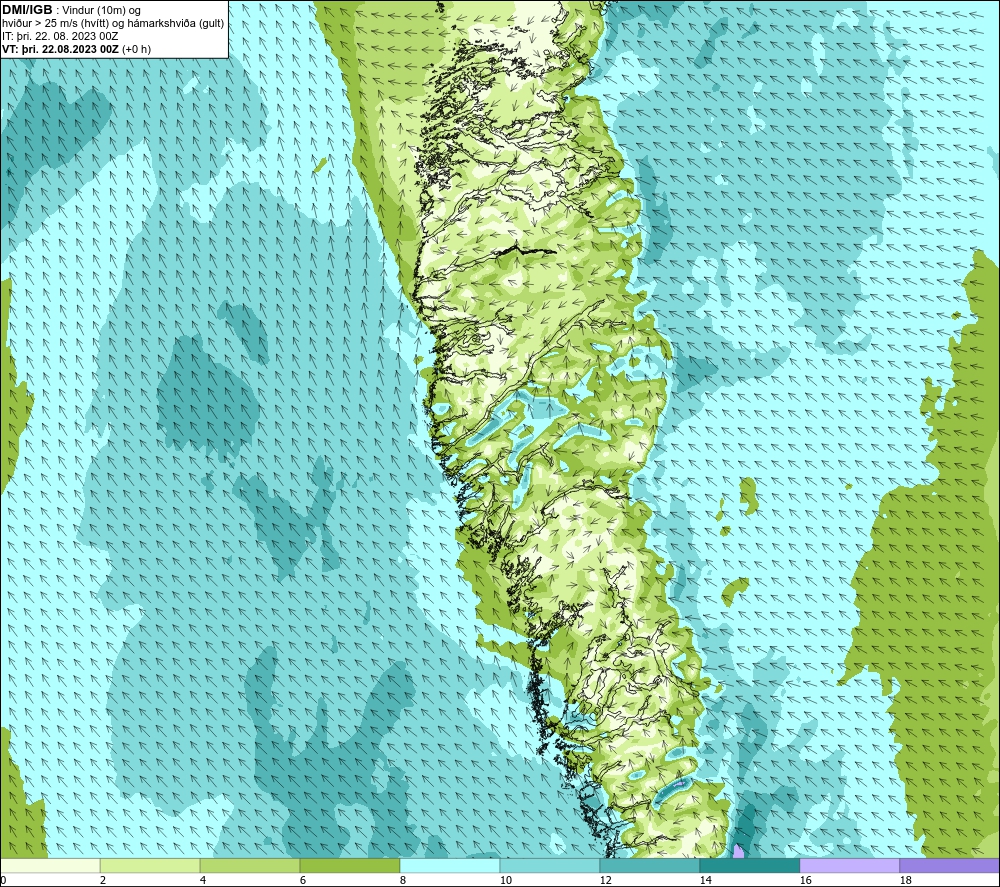Click the 6–8 m/s olive green legend swatch
This screenshot has width=1000, height=887.
pyautogui.click(x=349, y=865)
